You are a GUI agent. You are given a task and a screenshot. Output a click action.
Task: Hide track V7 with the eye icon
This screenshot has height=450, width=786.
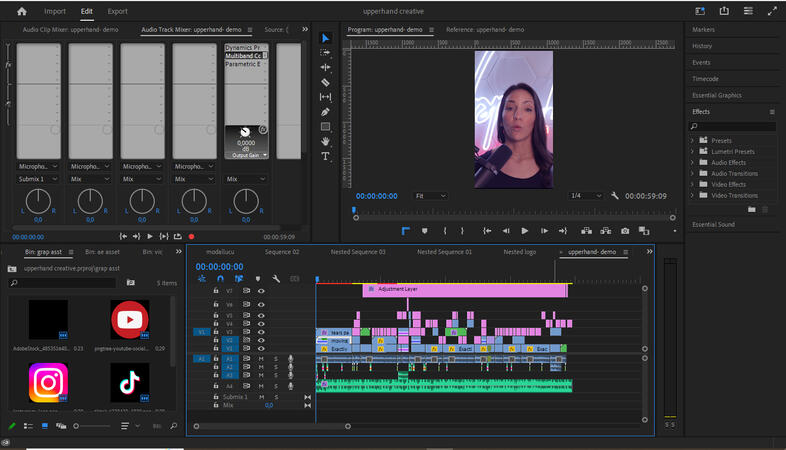261,291
